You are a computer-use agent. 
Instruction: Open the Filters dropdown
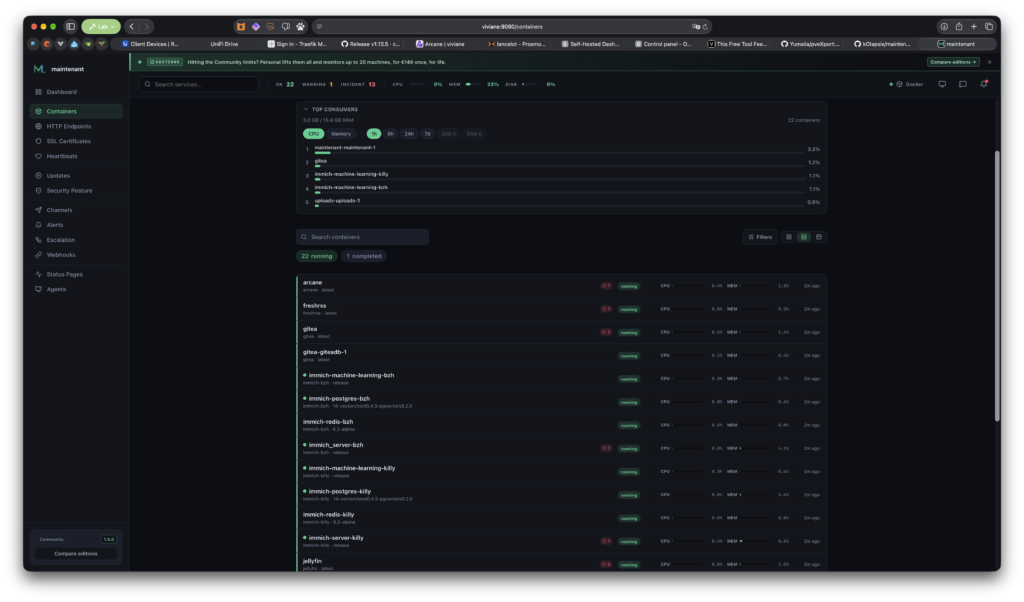pos(760,237)
